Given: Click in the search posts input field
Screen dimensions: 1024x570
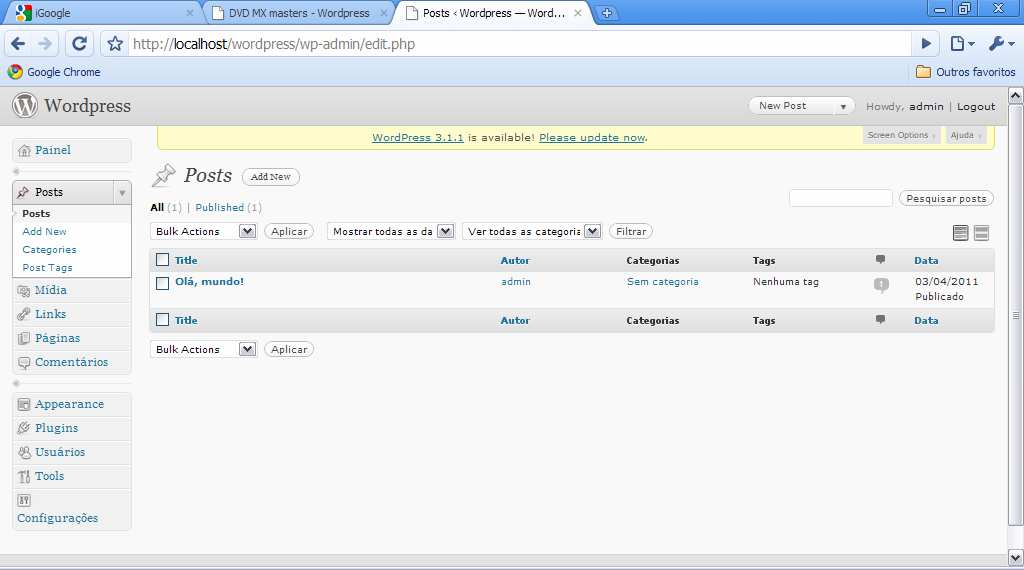Looking at the screenshot, I should click(x=840, y=198).
